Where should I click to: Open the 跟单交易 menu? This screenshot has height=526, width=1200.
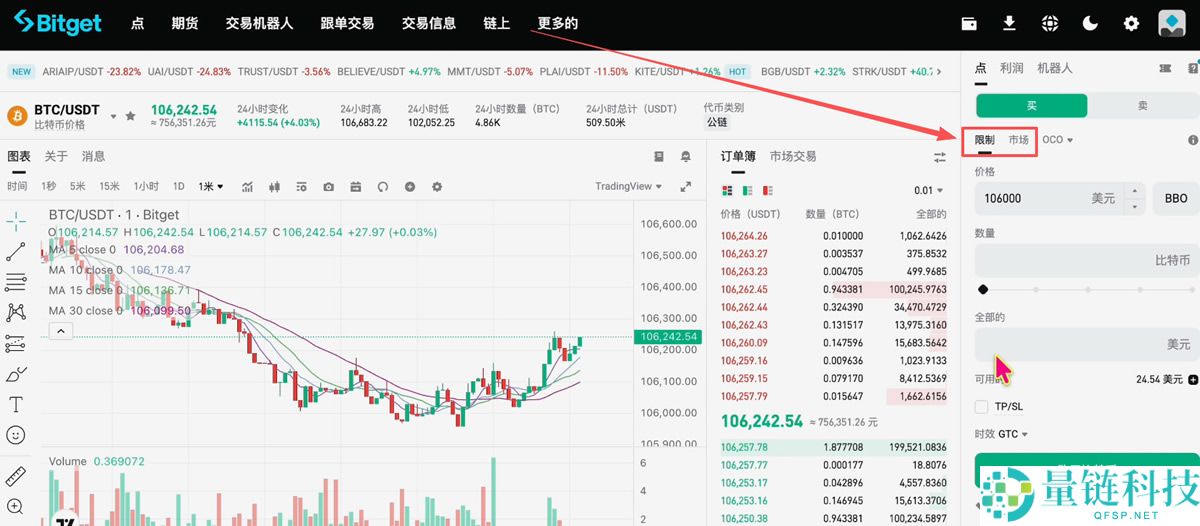tap(347, 23)
